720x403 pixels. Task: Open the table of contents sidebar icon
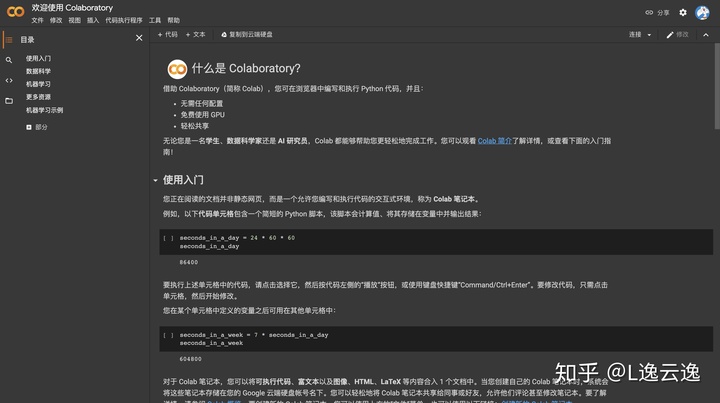9,40
